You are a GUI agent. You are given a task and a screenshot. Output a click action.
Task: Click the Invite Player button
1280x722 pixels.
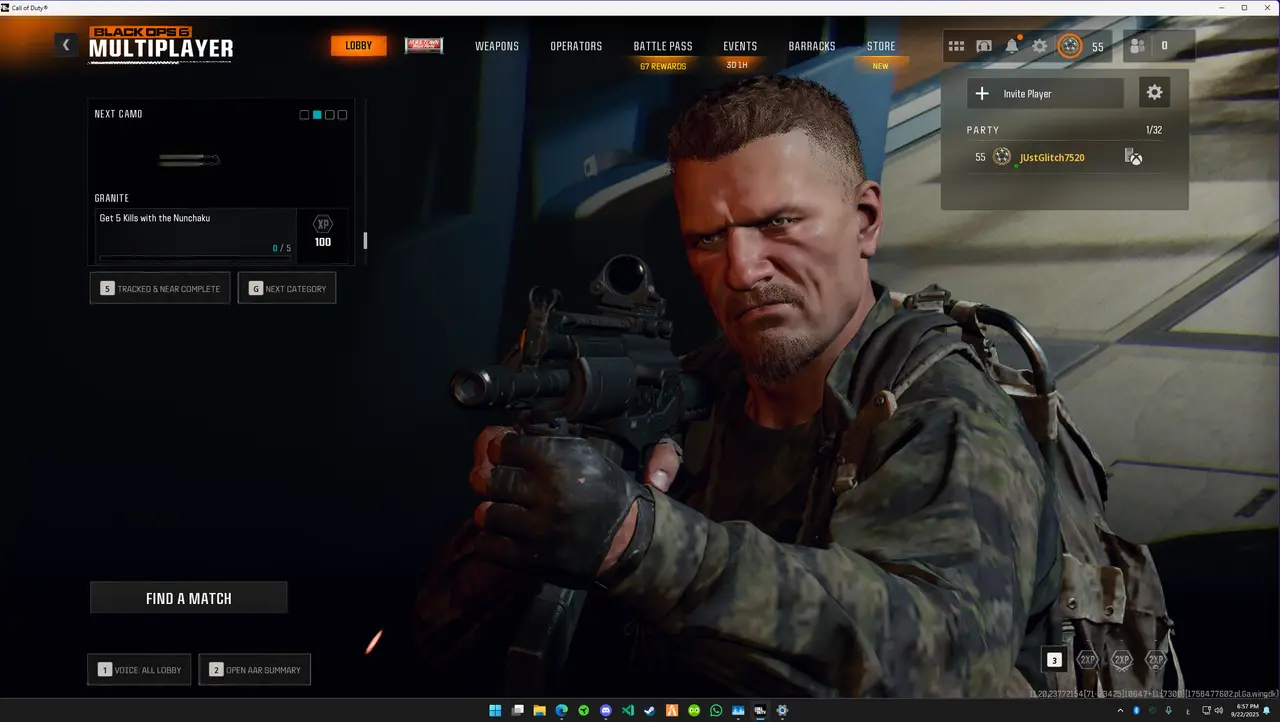coord(1045,93)
